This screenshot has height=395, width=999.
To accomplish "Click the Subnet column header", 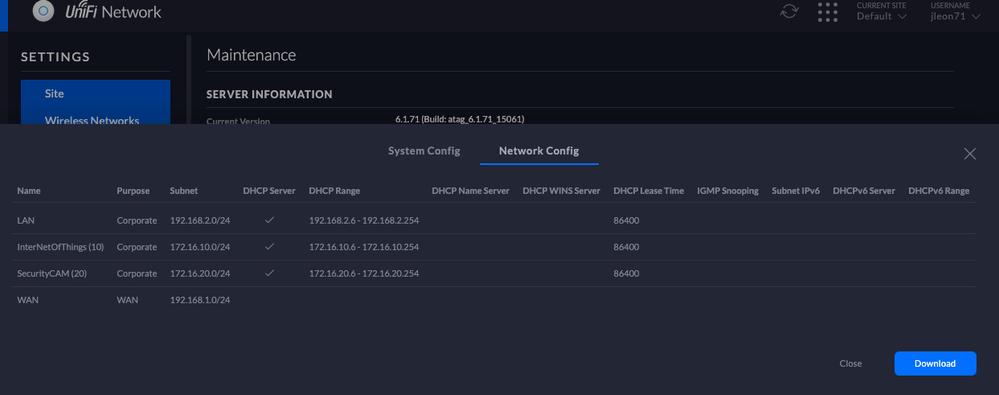I will [184, 191].
